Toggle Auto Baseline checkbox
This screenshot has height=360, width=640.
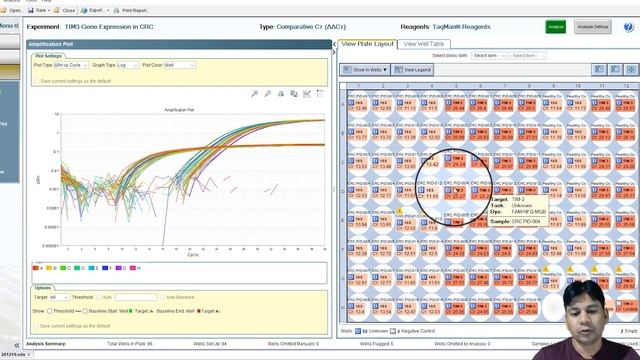(x=163, y=297)
